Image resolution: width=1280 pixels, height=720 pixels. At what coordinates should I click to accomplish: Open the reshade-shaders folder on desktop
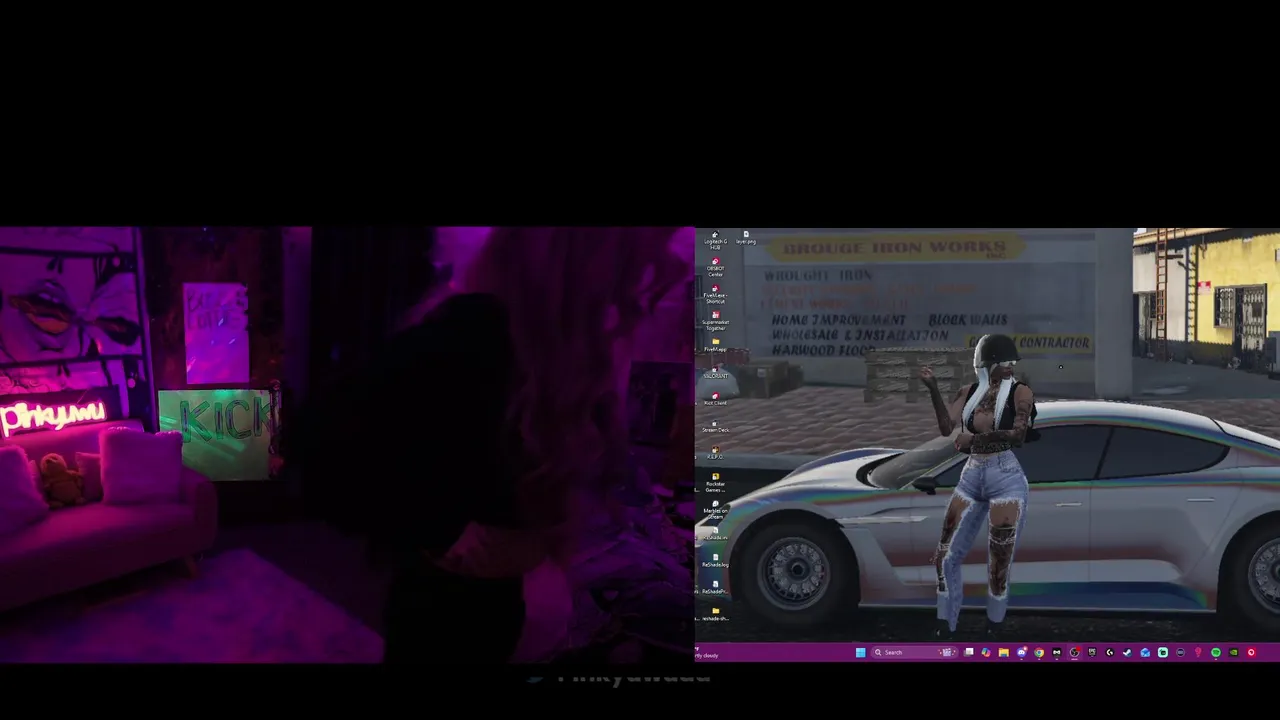point(715,615)
